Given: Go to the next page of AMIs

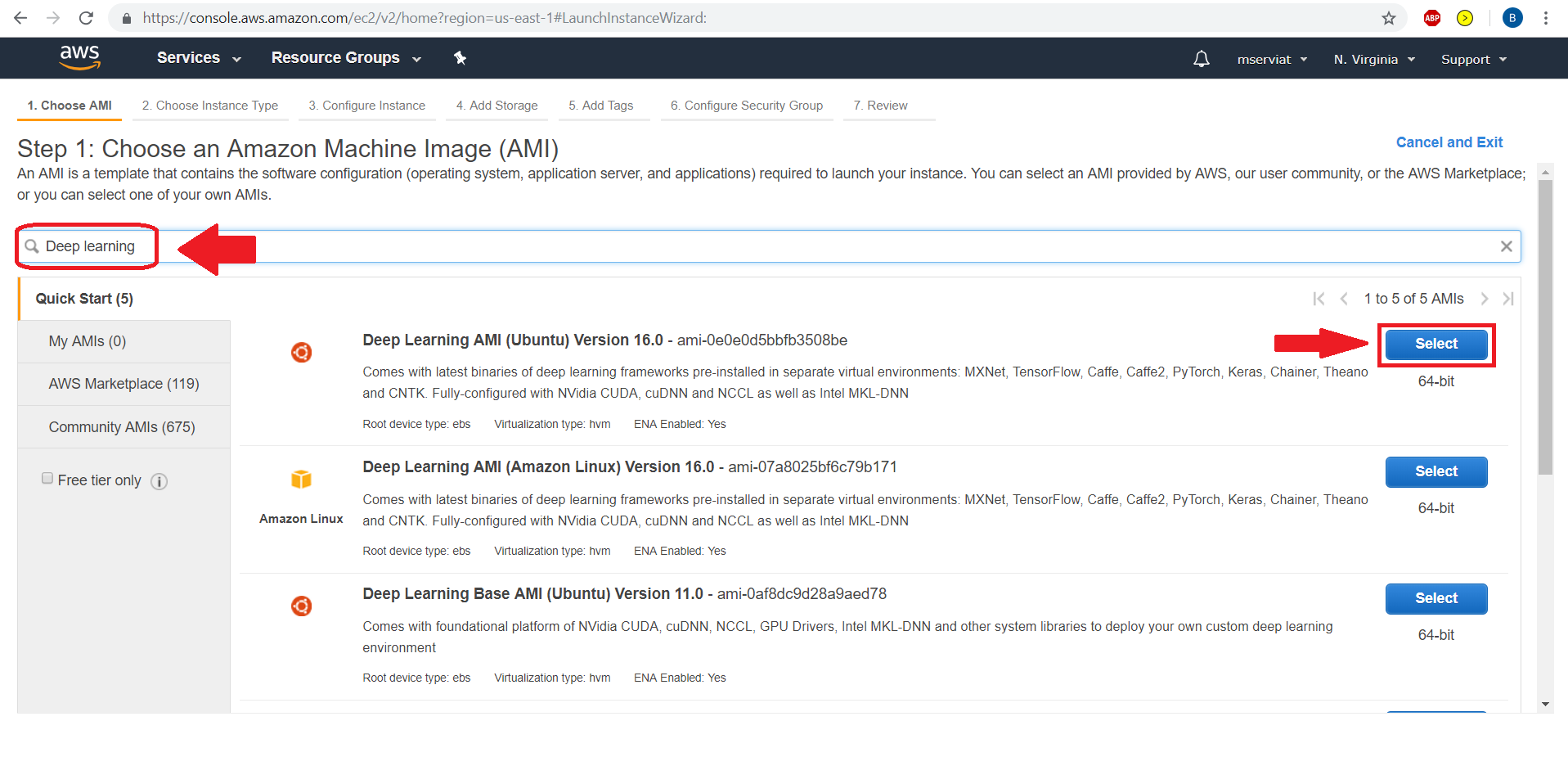Looking at the screenshot, I should [x=1484, y=299].
